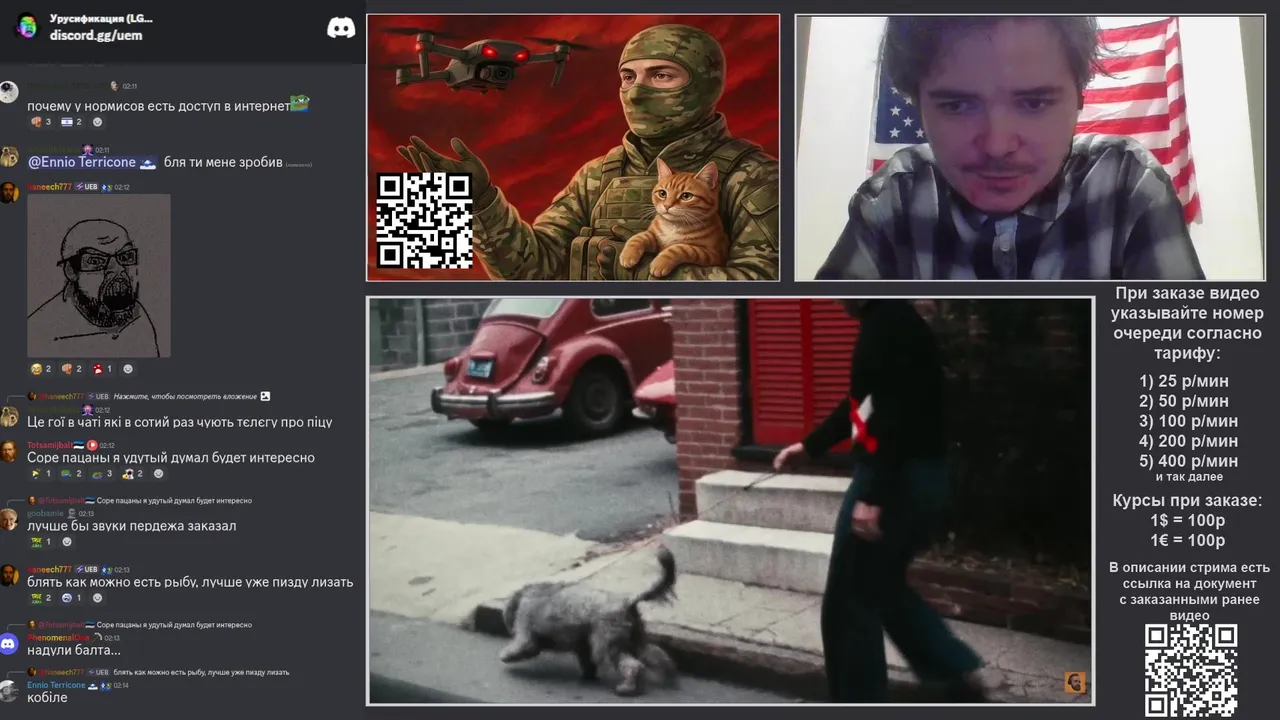Click tariff line '1) 25 р/мин'
This screenshot has width=1280, height=720.
click(1184, 381)
